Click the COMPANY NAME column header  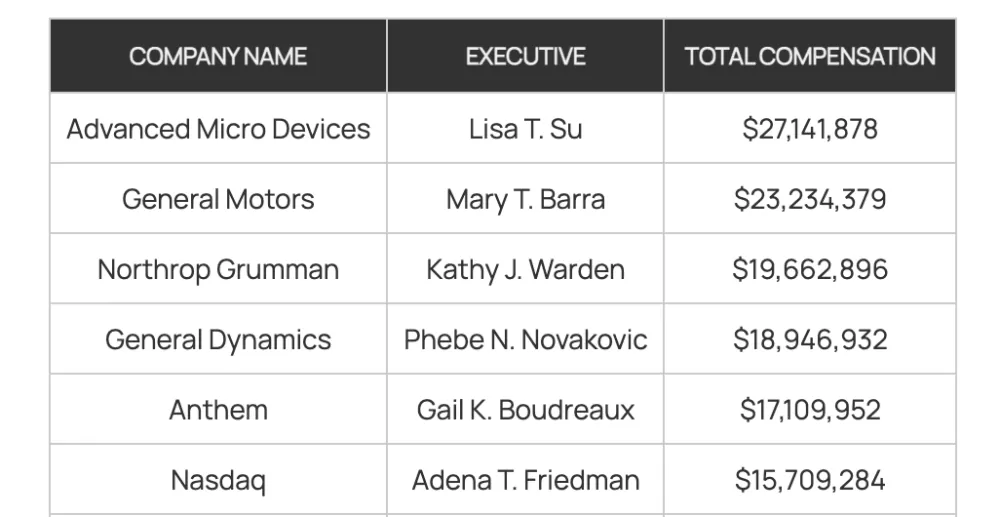coord(218,56)
